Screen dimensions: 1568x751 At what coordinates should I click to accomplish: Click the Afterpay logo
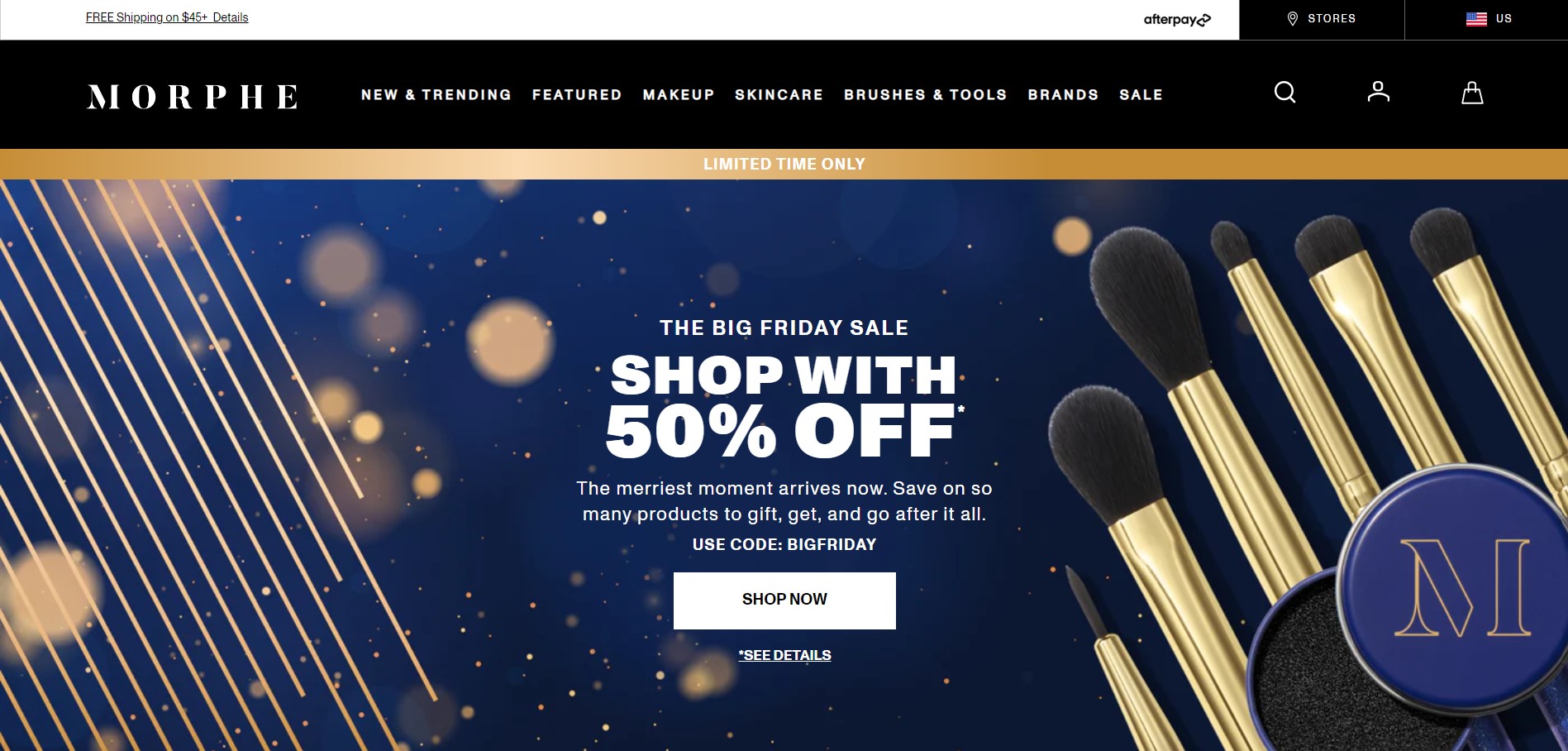tap(1177, 19)
